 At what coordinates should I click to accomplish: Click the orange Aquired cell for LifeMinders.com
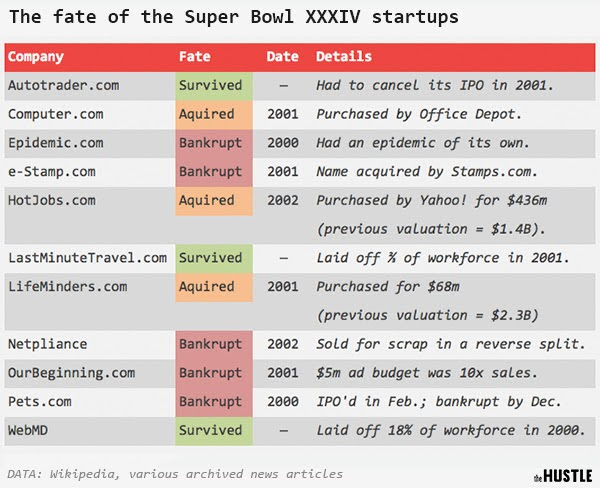click(x=210, y=287)
